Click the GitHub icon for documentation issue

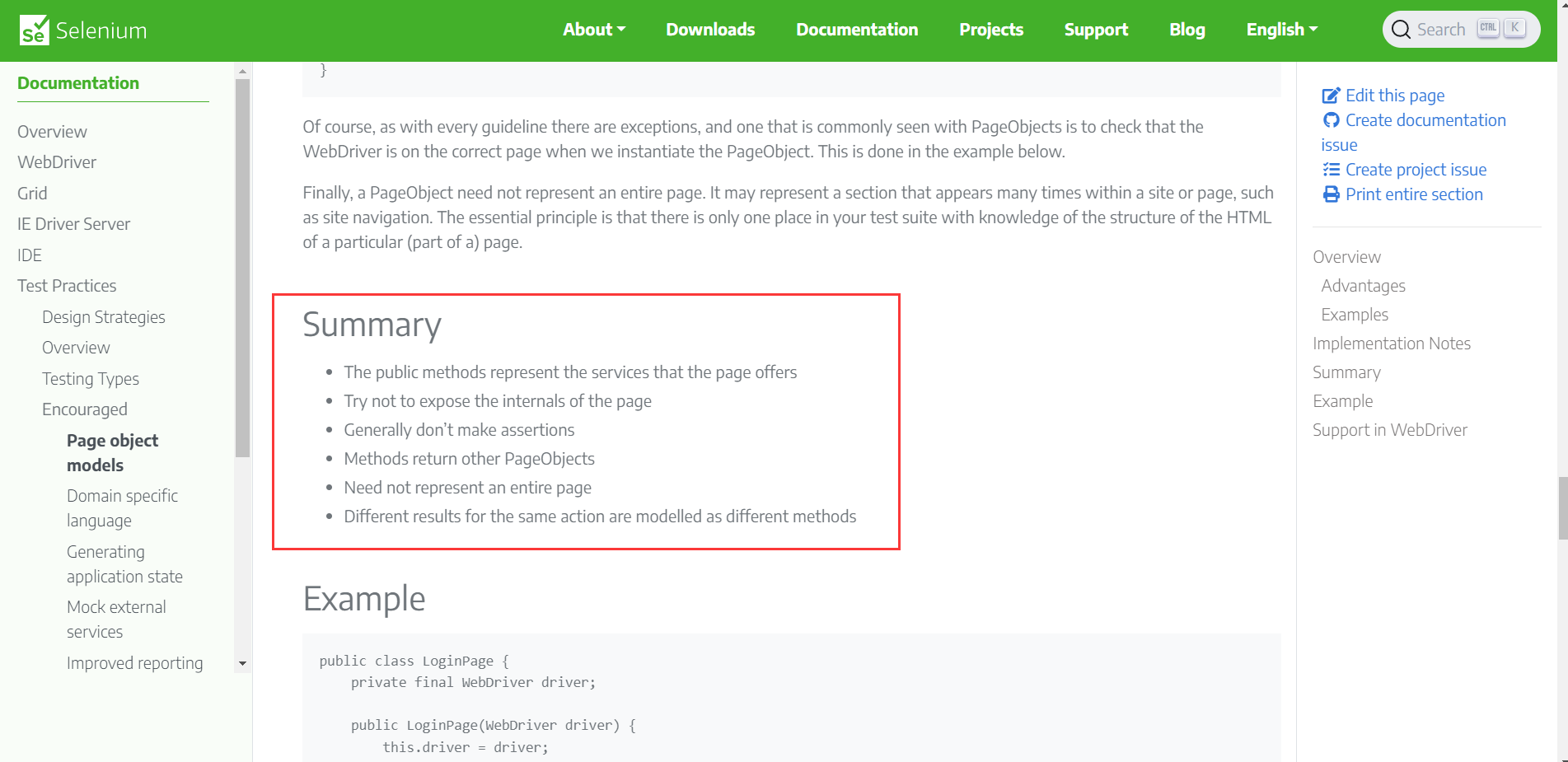pos(1331,120)
